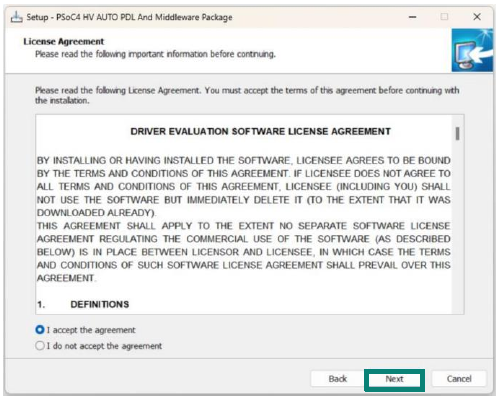Image resolution: width=501 pixels, height=397 pixels.
Task: Choose I do not accept the agreement
Action: click(99, 346)
